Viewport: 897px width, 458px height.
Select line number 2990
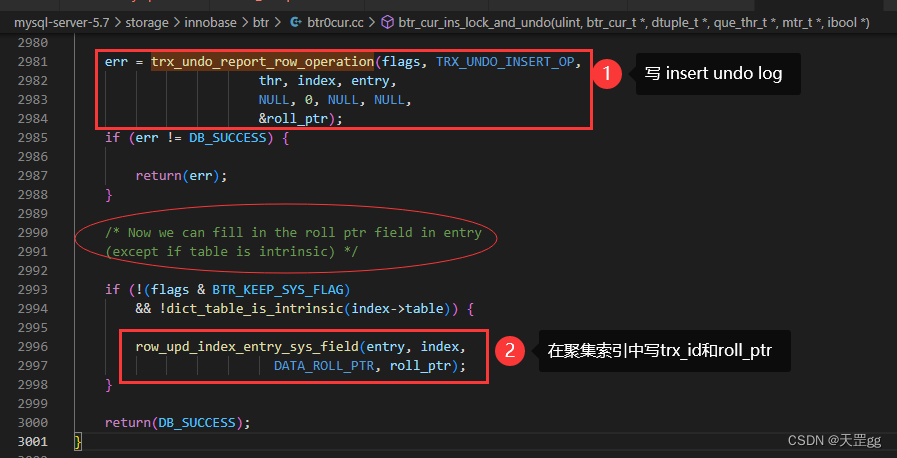tap(33, 233)
